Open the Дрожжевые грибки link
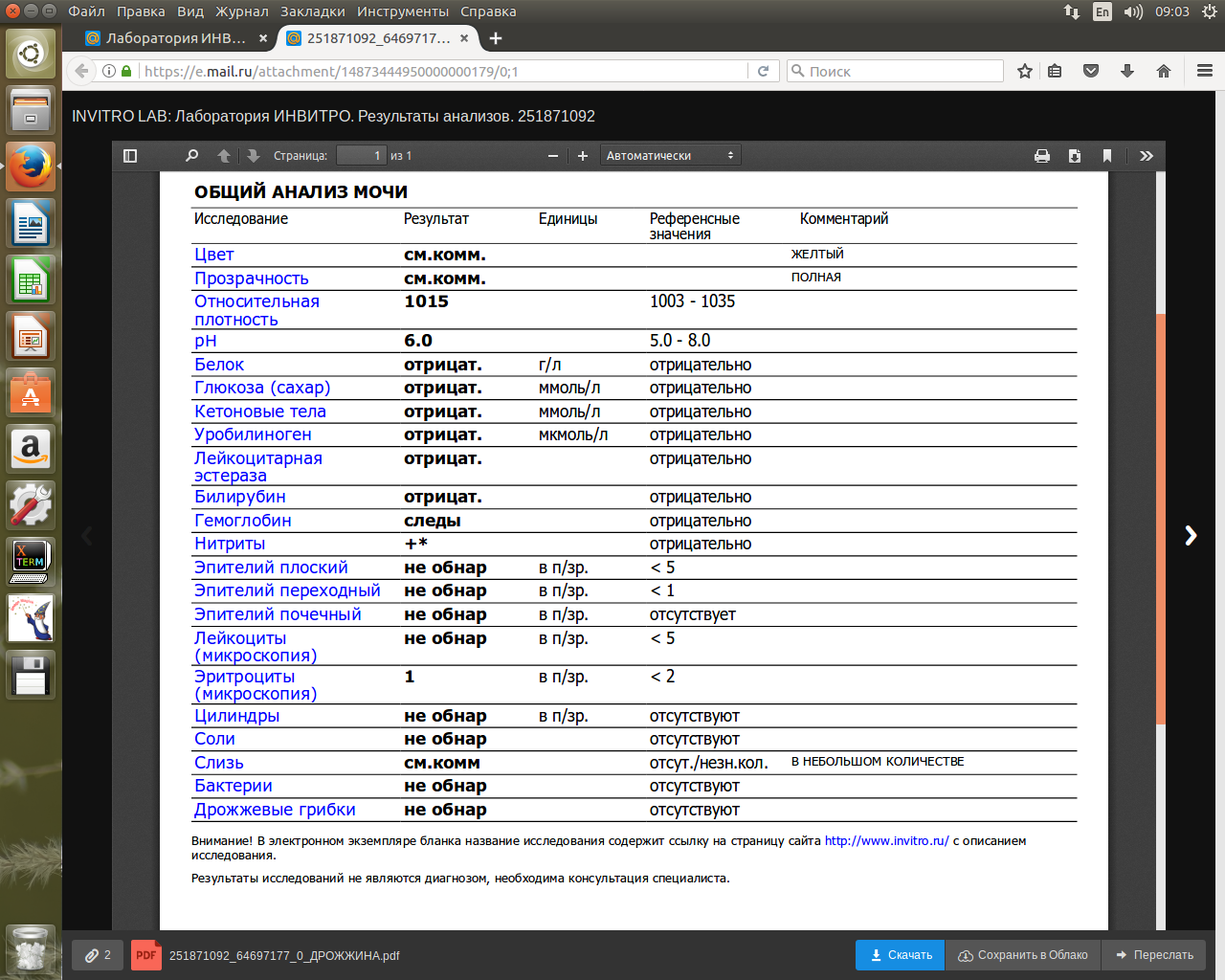 (275, 810)
